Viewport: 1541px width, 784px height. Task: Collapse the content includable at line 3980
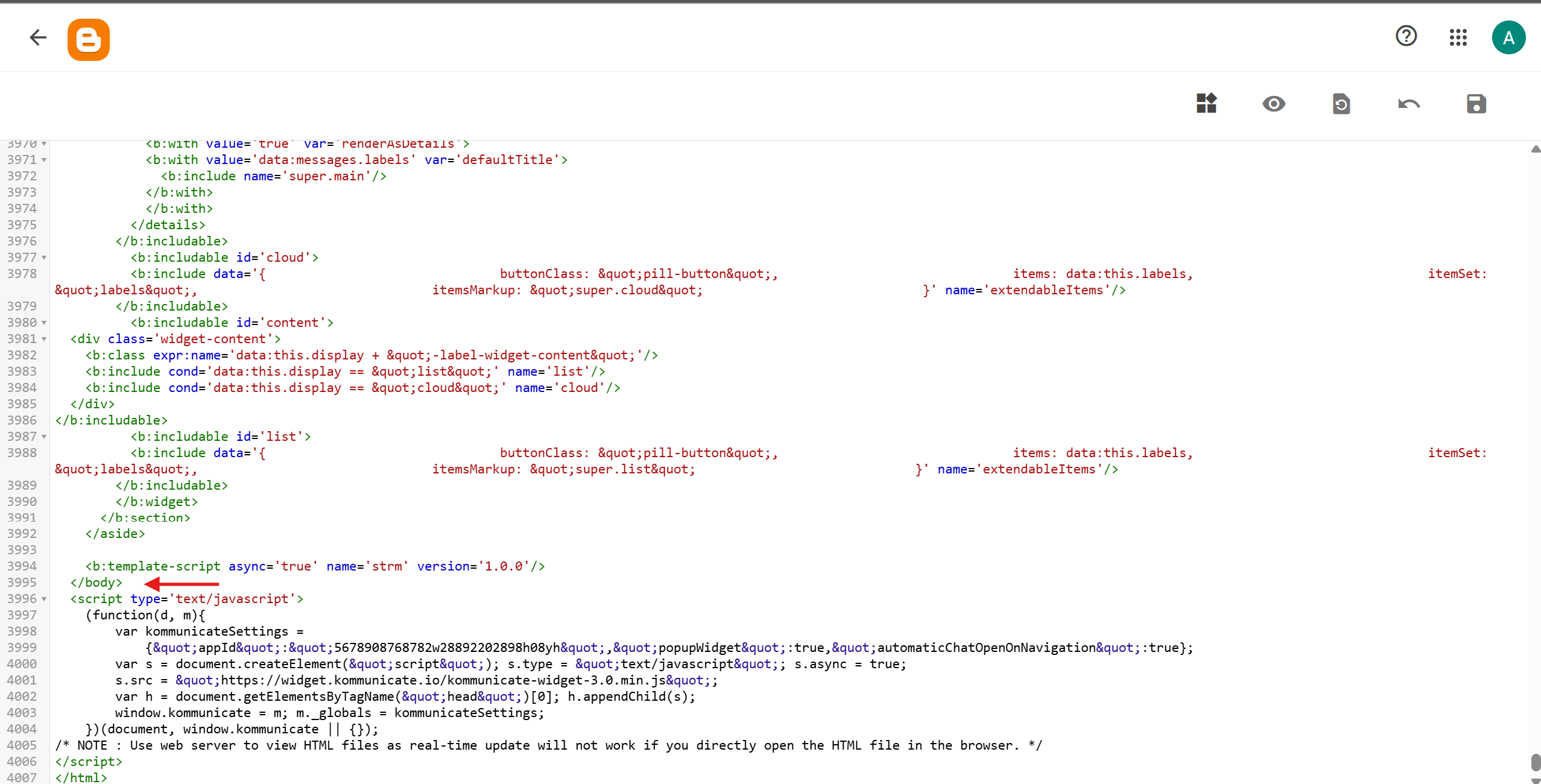pyautogui.click(x=44, y=323)
